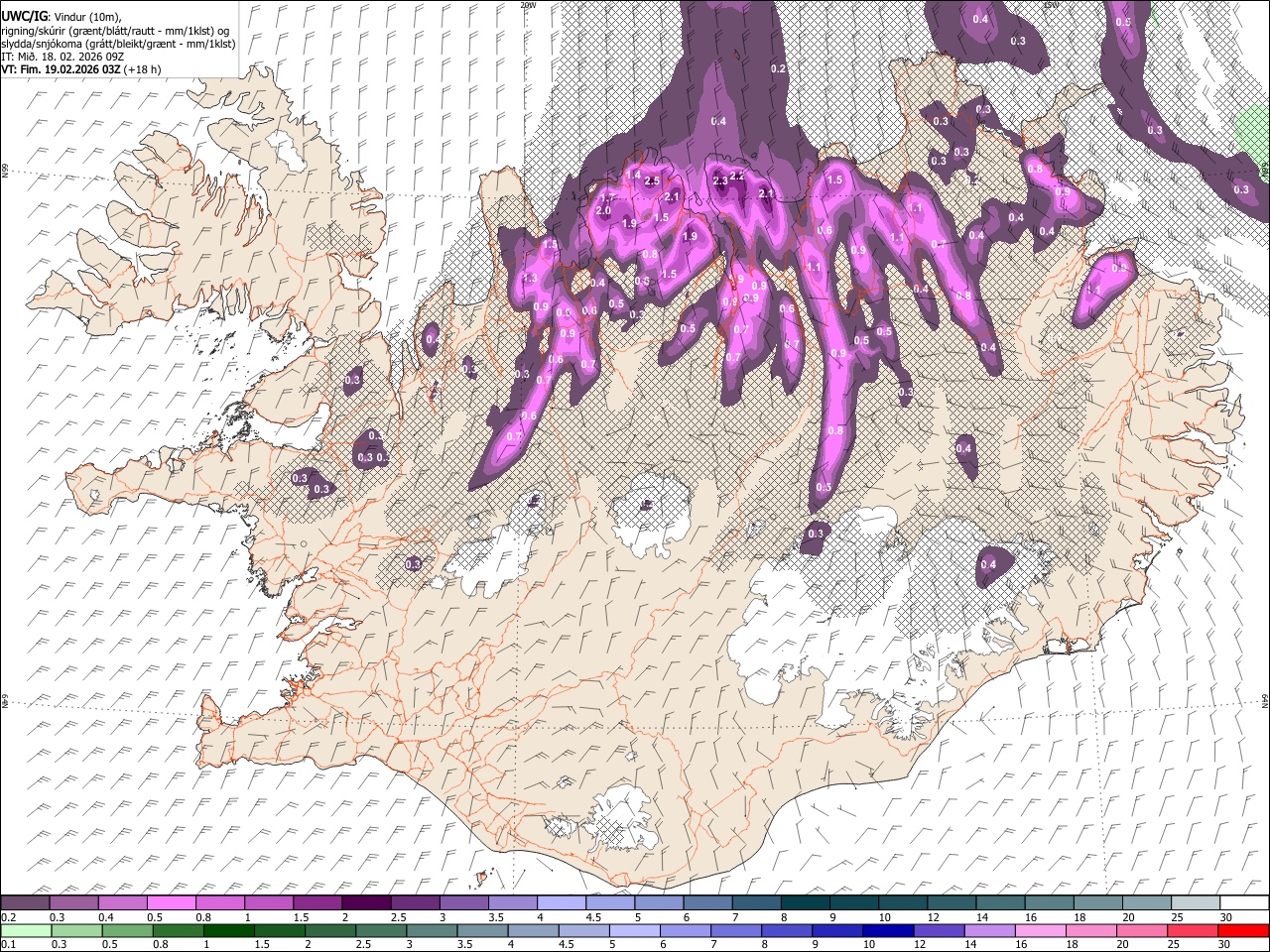The width and height of the screenshot is (1270, 952).
Task: Pick the green 0.5 swatch in lower legend row
Action: pos(128,930)
